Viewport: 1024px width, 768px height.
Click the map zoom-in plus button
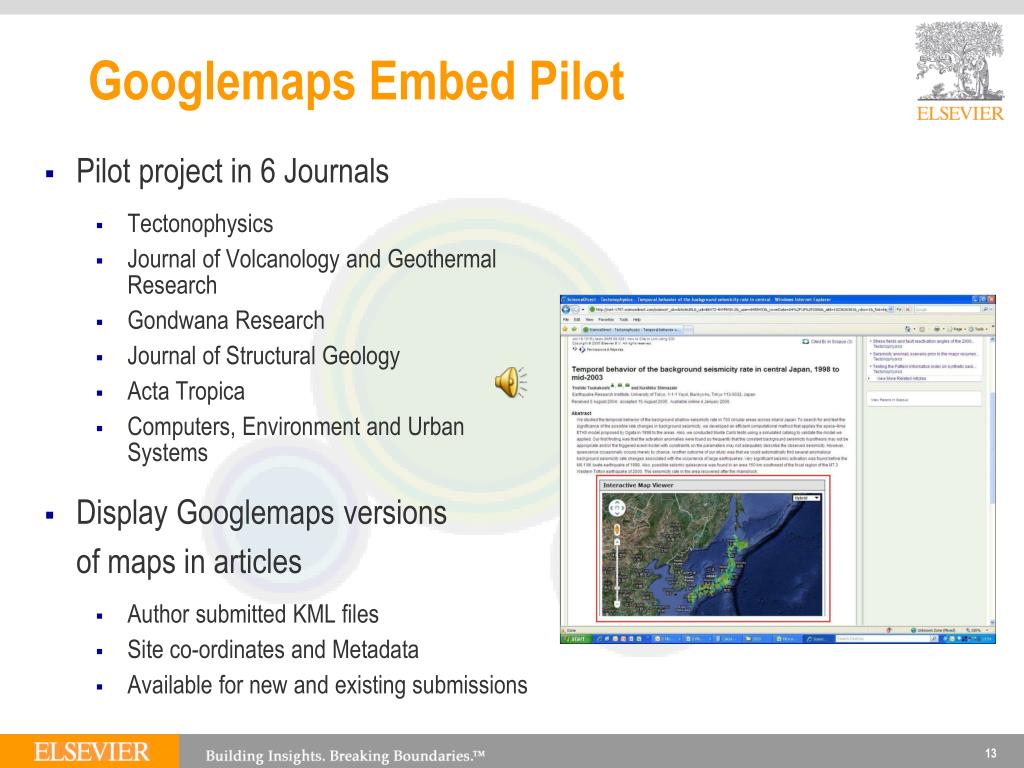617,542
